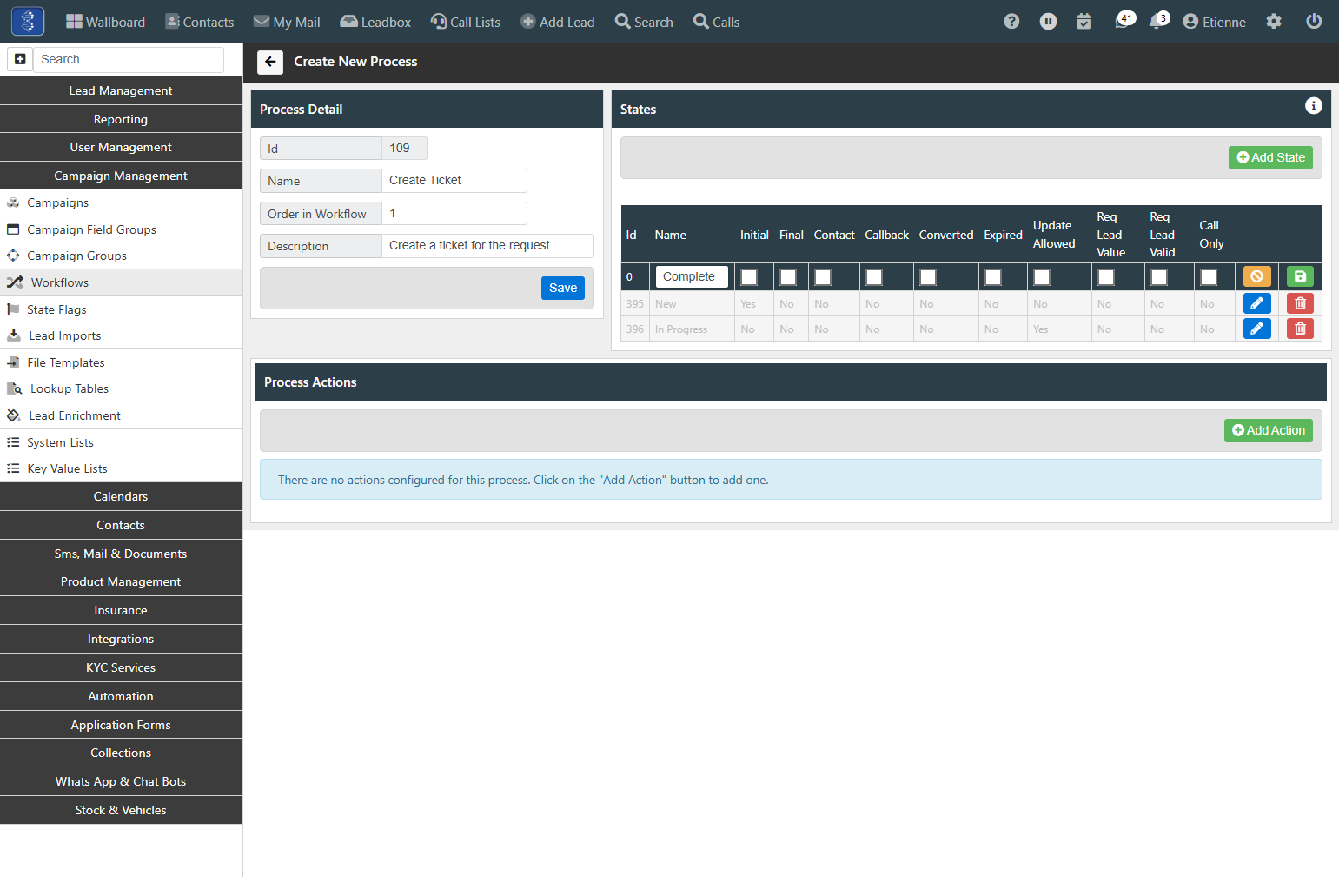Open the calendar icon in top bar
Screen dimensions: 1339x896
[1084, 22]
